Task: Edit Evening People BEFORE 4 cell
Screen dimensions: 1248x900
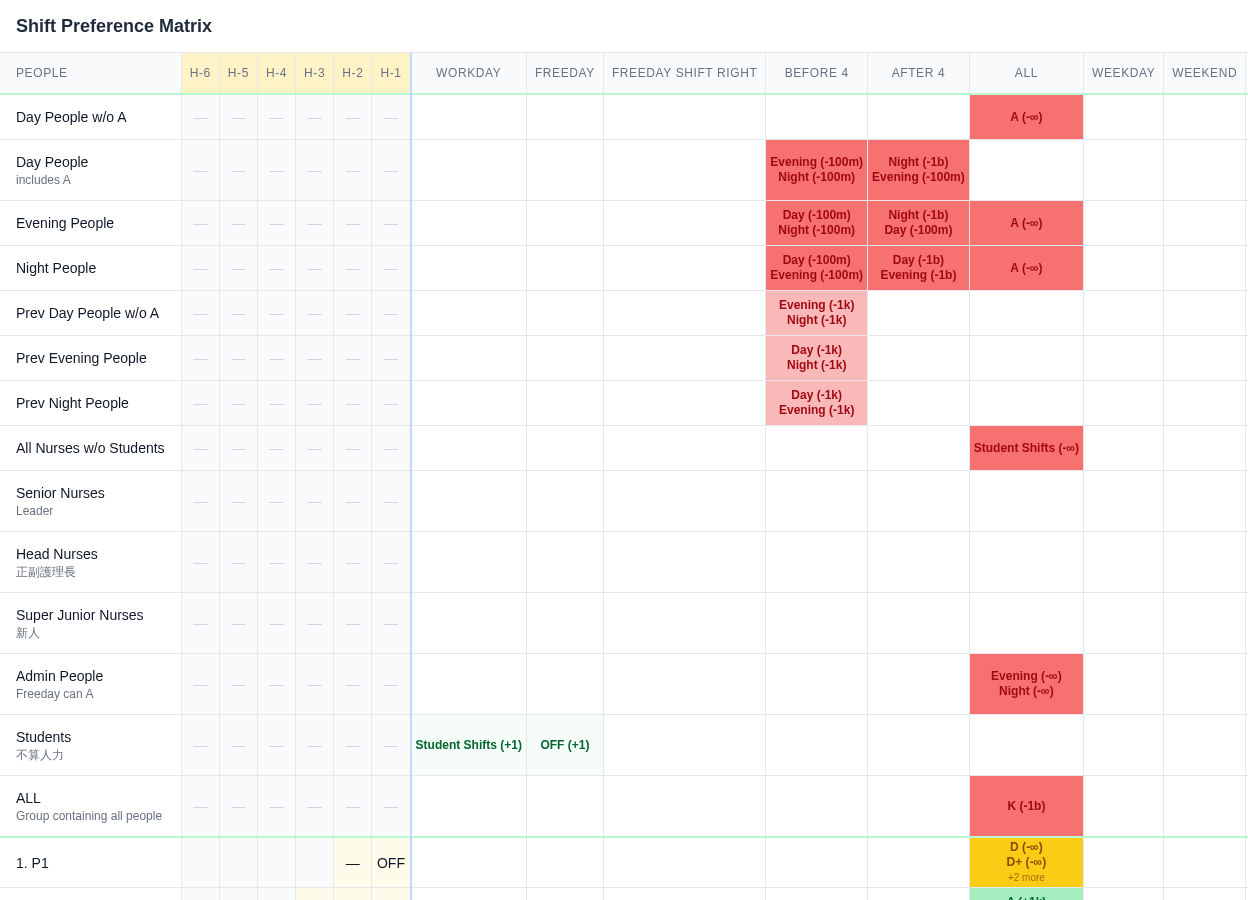Action: pyautogui.click(x=816, y=223)
